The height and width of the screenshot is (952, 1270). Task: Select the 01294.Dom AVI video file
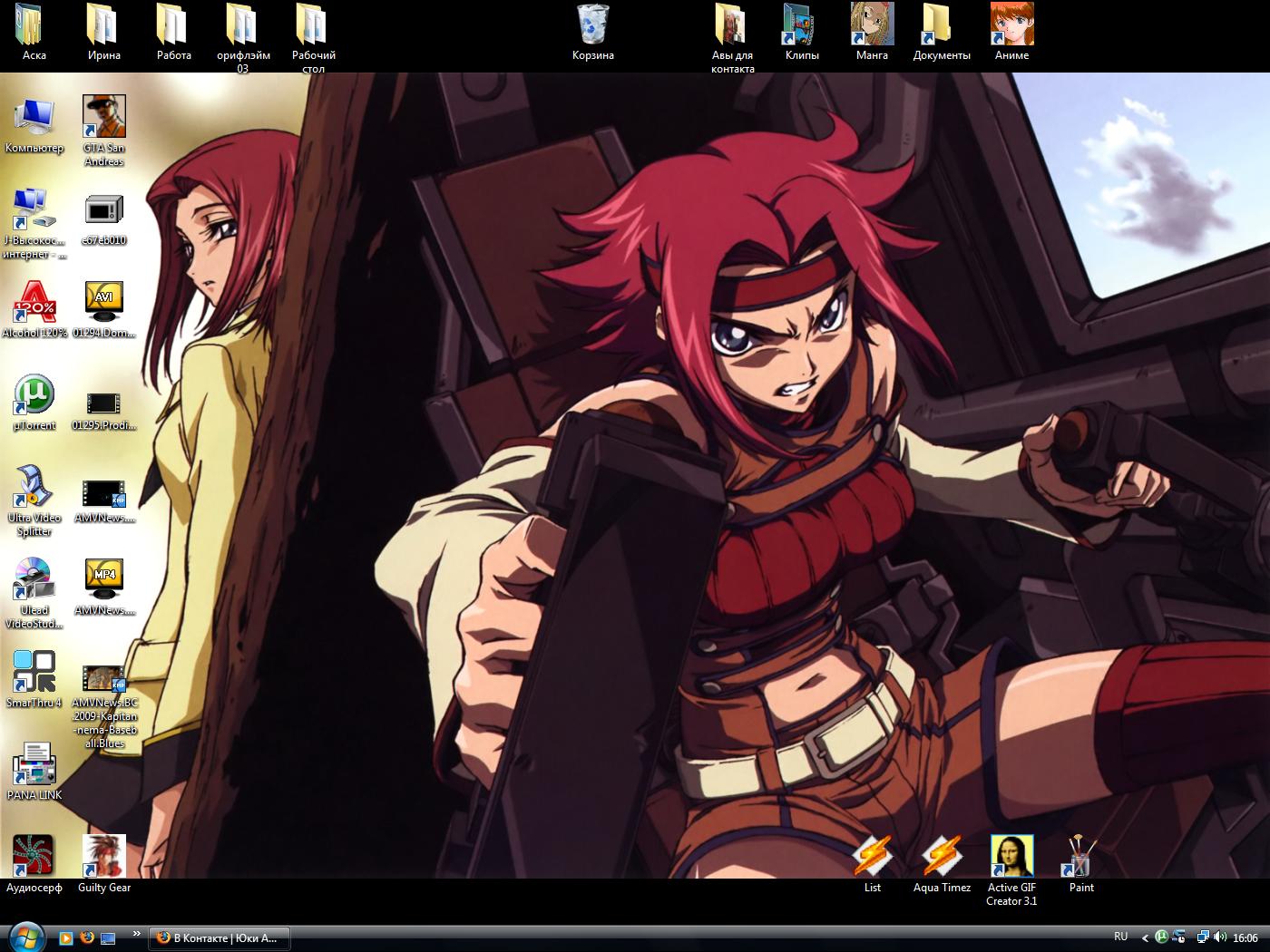tap(103, 310)
